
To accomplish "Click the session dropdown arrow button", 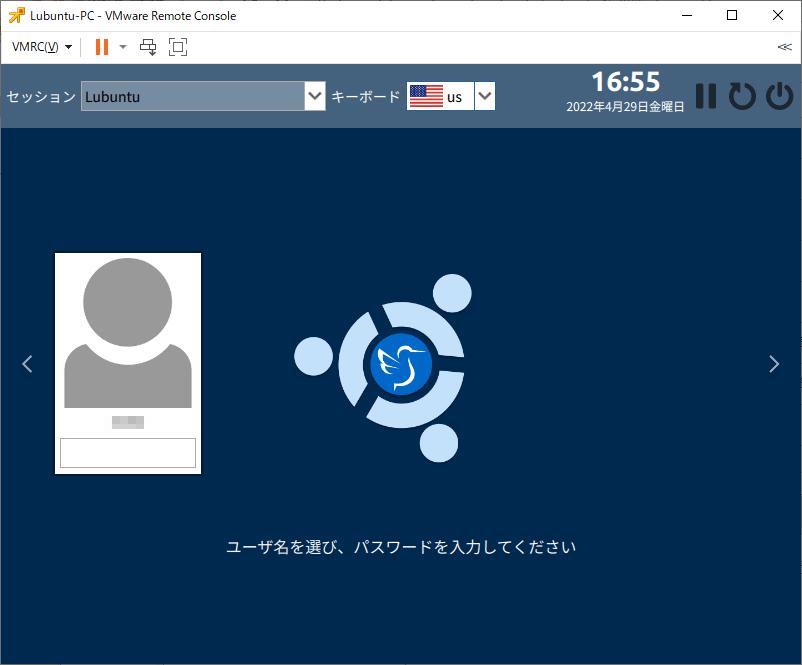I will [315, 96].
